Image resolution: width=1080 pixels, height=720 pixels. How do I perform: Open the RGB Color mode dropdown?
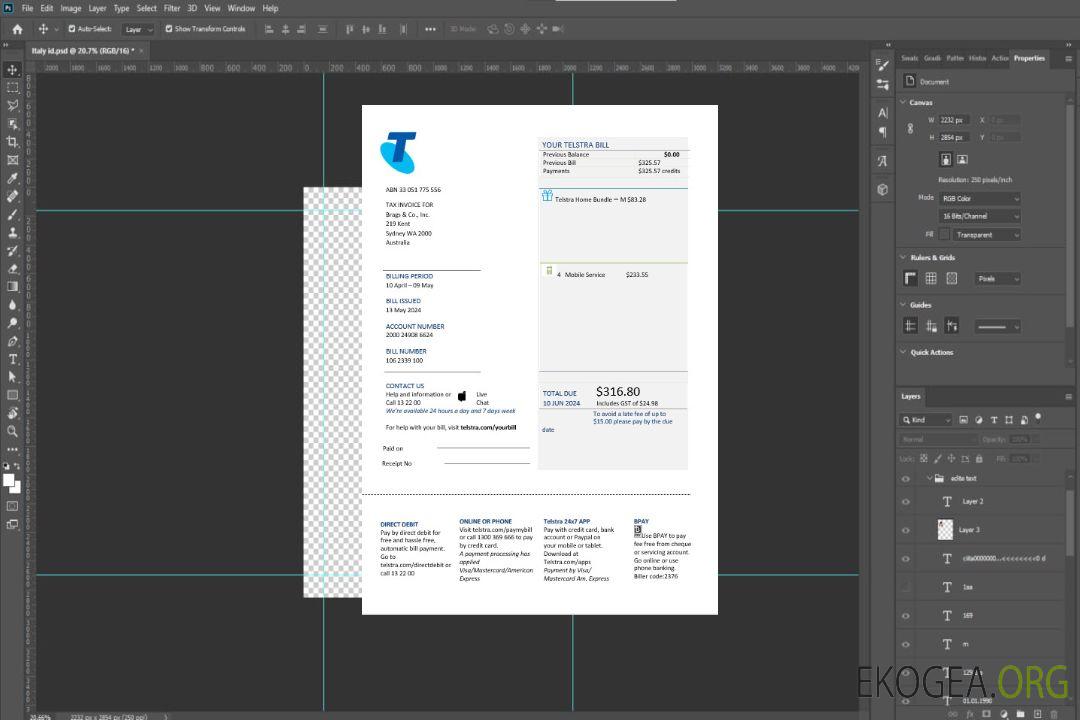(979, 198)
